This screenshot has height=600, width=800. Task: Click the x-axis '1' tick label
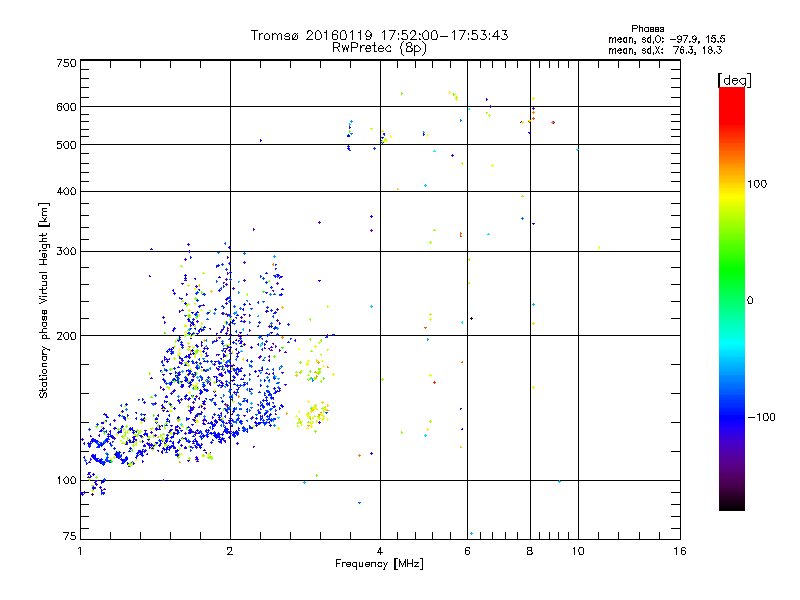[x=80, y=551]
